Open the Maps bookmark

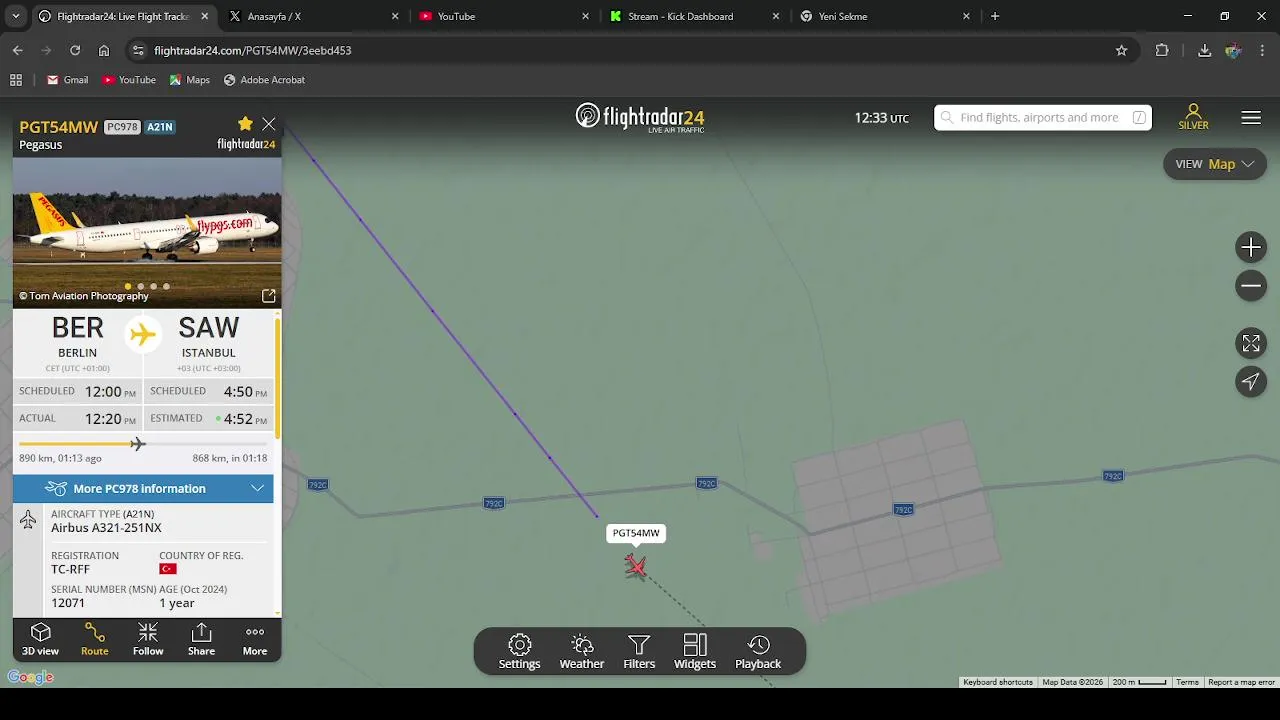pyautogui.click(x=189, y=80)
